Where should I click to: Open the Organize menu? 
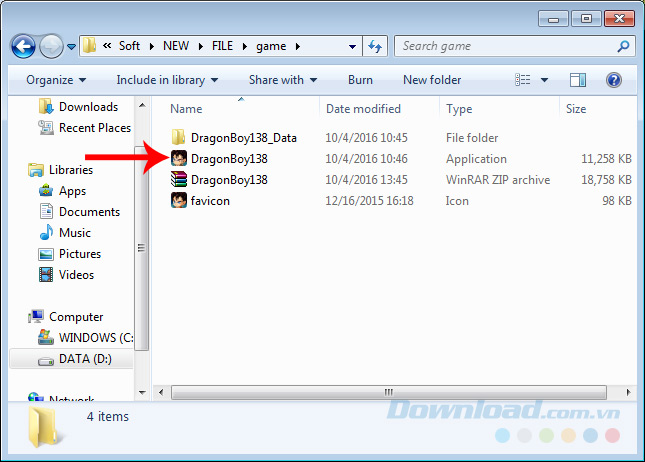(56, 80)
